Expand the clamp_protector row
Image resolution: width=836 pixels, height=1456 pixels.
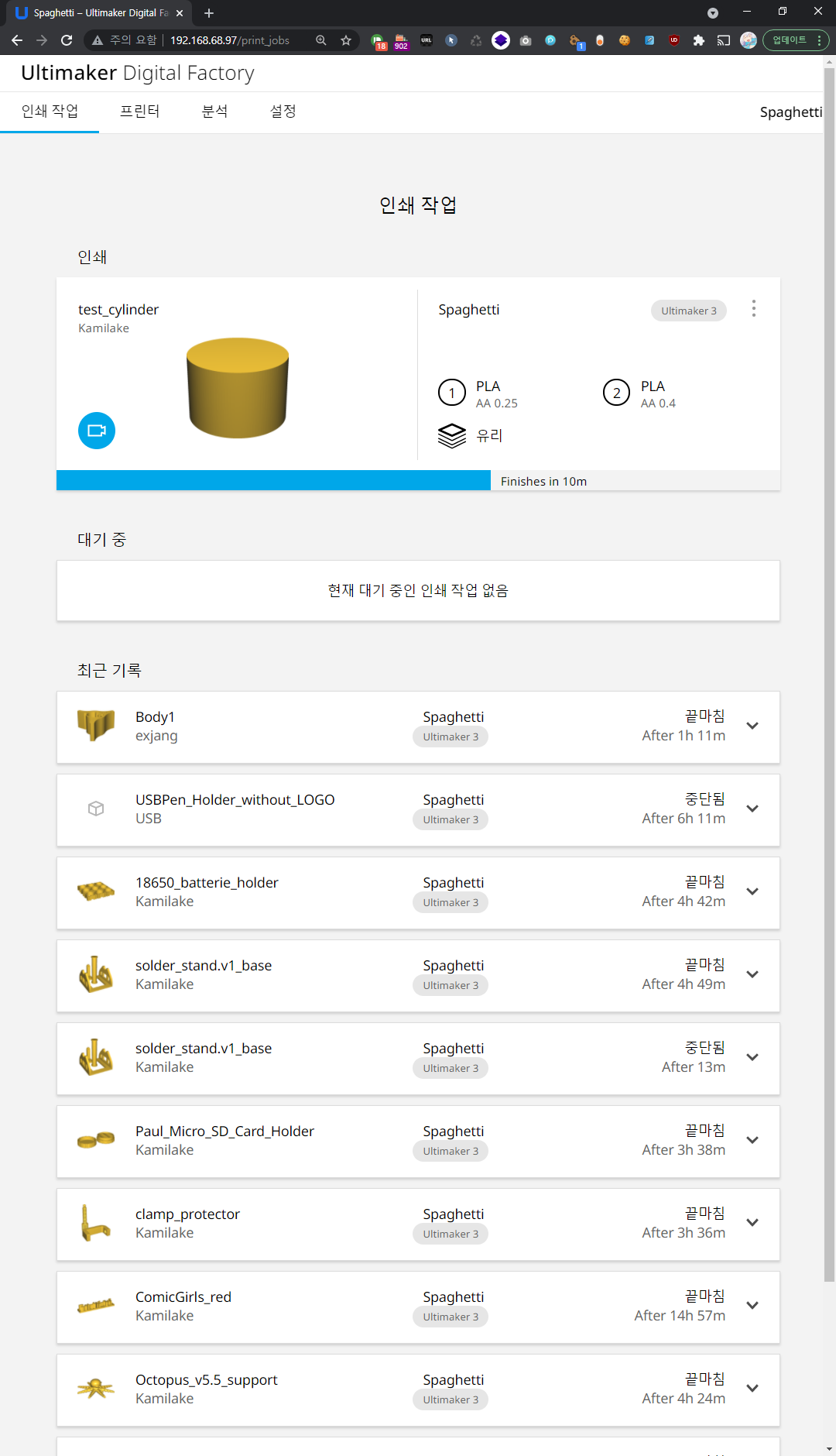pyautogui.click(x=752, y=1223)
